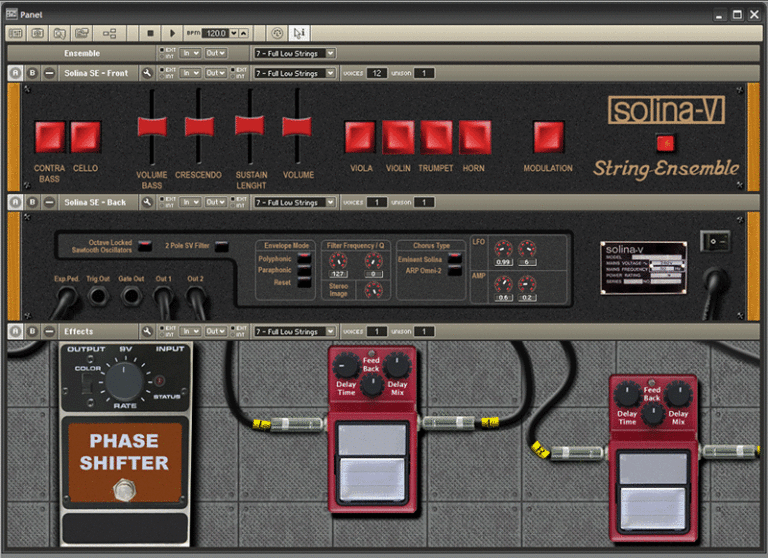
Task: Minimize Solina SE - Front with minus icon
Action: 49,73
